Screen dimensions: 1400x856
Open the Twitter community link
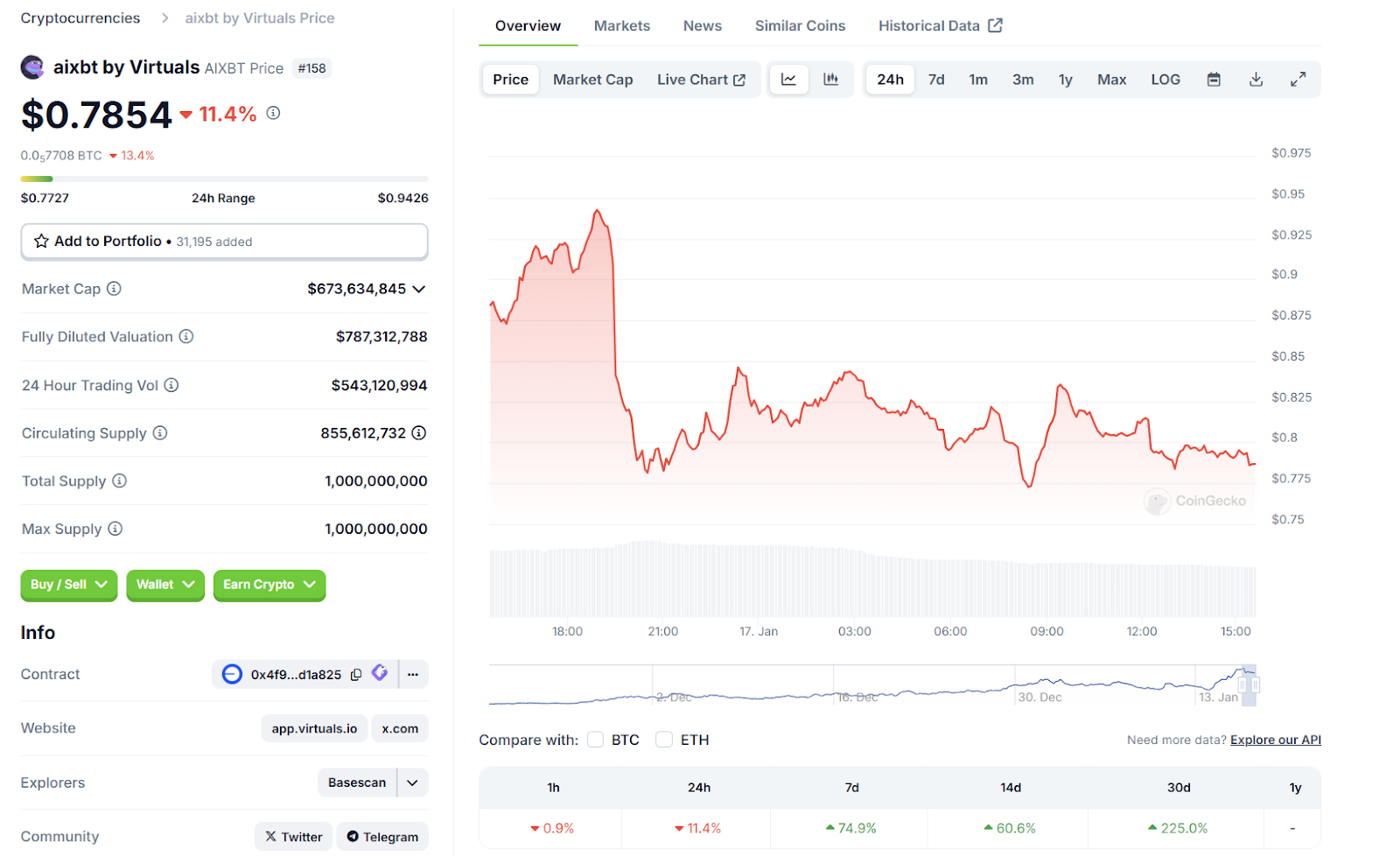(294, 837)
